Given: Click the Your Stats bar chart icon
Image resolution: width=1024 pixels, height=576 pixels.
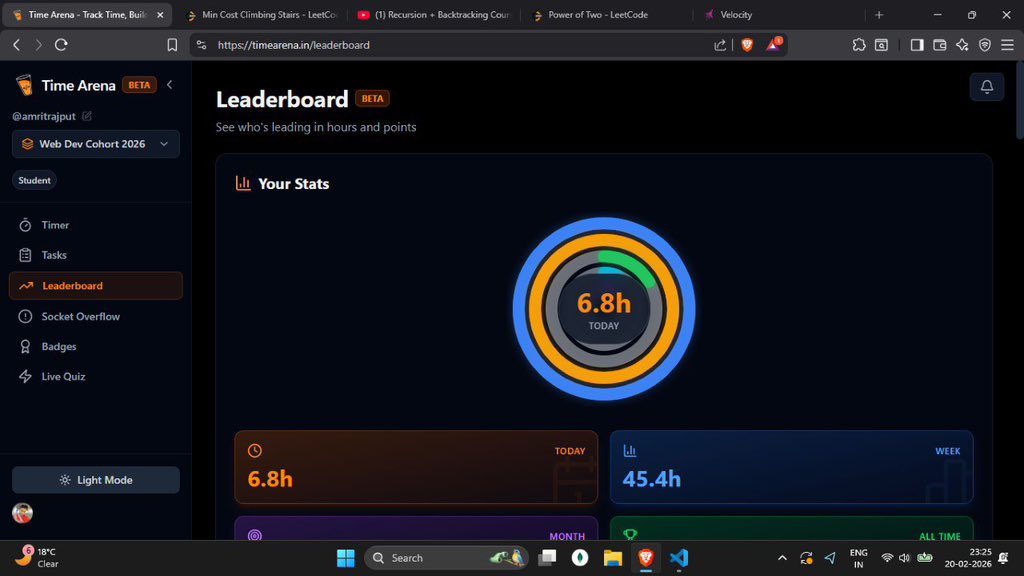Looking at the screenshot, I should point(243,184).
